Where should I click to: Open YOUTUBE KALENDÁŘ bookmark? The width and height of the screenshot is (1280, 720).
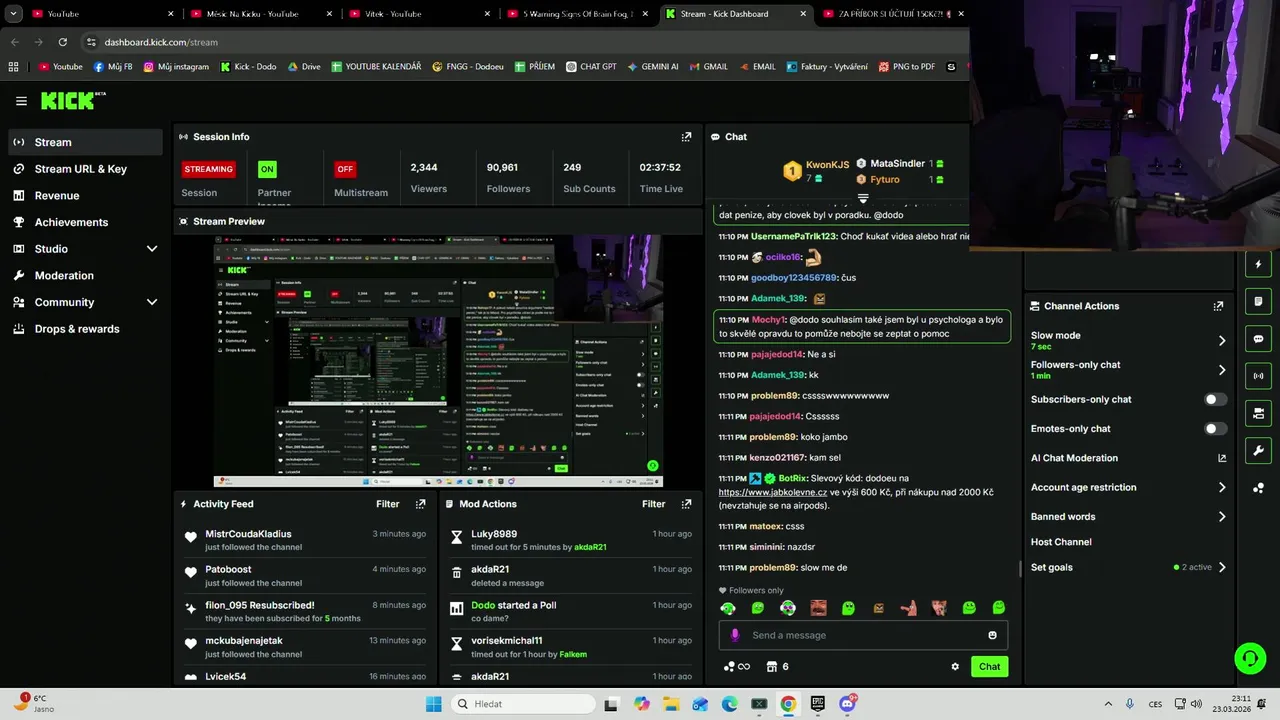(x=376, y=67)
